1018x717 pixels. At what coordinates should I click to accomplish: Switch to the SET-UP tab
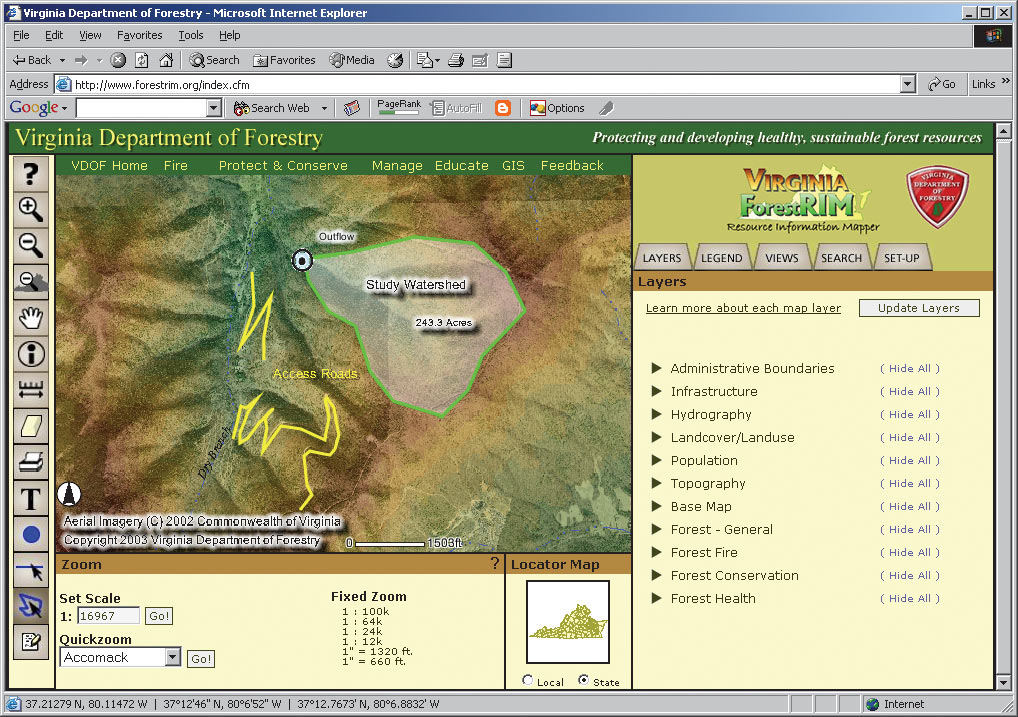pyautogui.click(x=902, y=258)
